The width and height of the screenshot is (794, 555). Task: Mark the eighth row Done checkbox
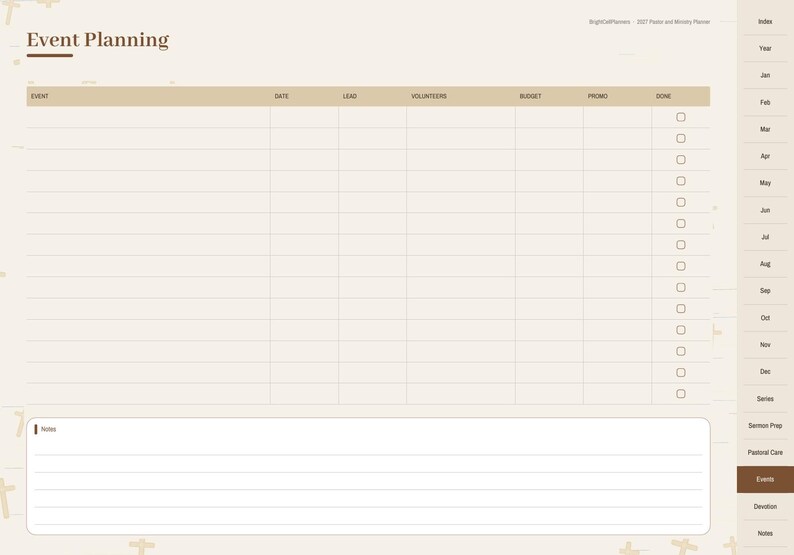pyautogui.click(x=681, y=266)
